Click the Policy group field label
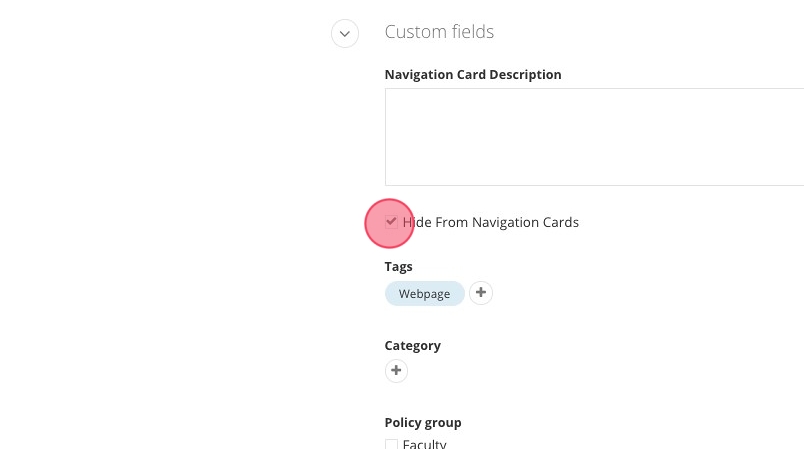 pyautogui.click(x=423, y=422)
